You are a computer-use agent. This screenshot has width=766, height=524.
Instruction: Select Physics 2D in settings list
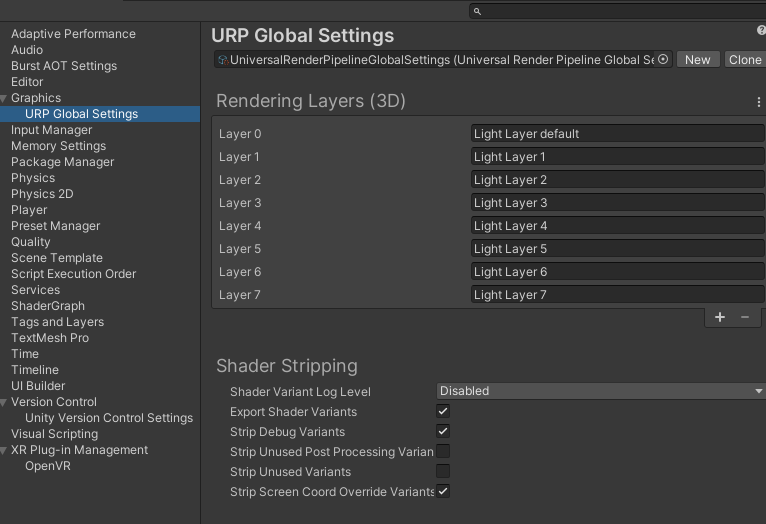point(42,194)
